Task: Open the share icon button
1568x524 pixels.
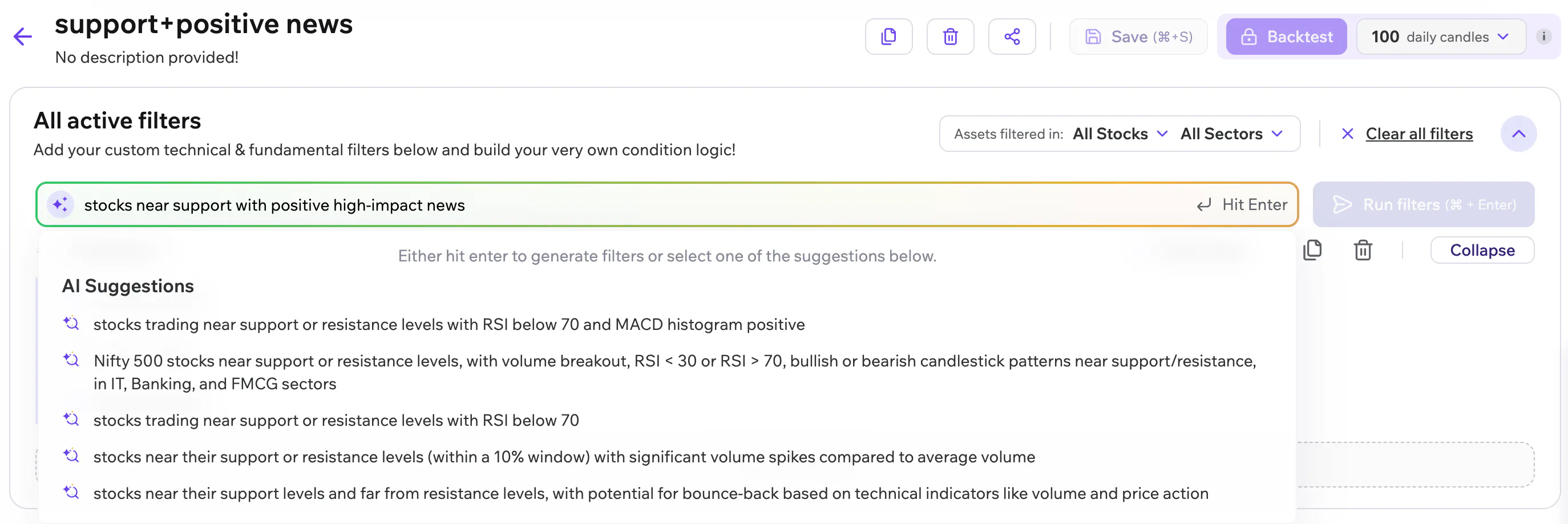Action: point(1012,37)
